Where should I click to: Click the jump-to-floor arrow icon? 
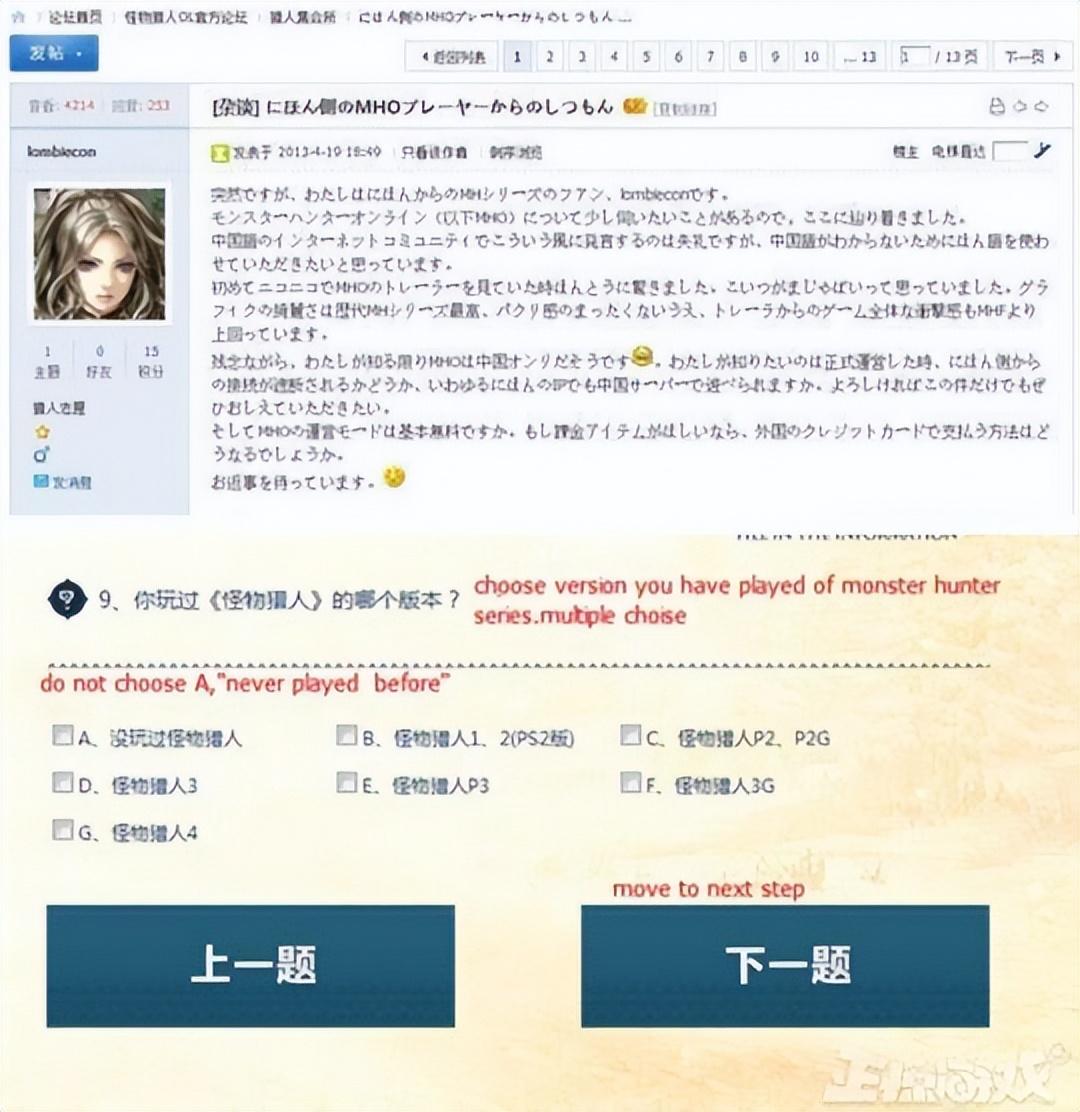tap(1042, 152)
